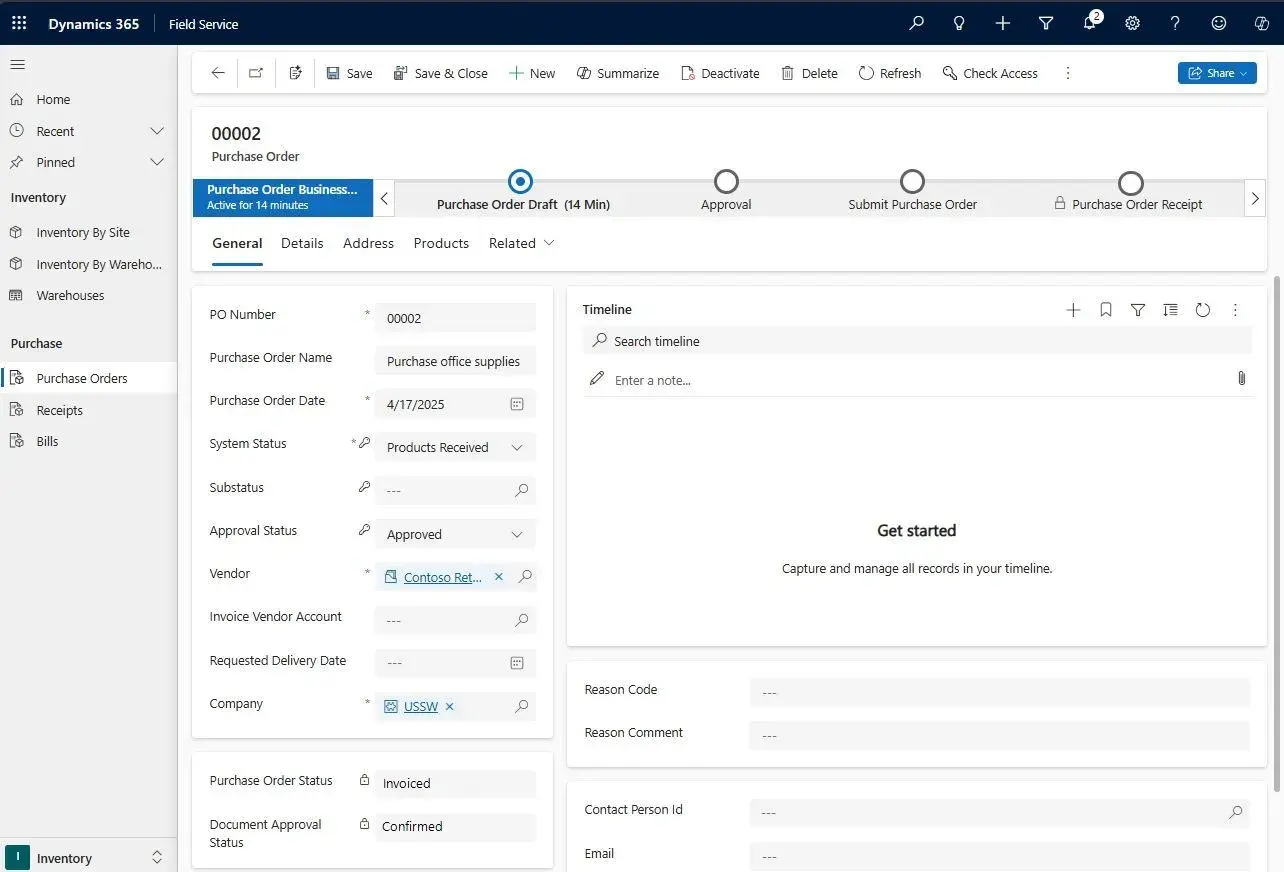
Task: Open the System Status dropdown
Action: pyautogui.click(x=517, y=447)
